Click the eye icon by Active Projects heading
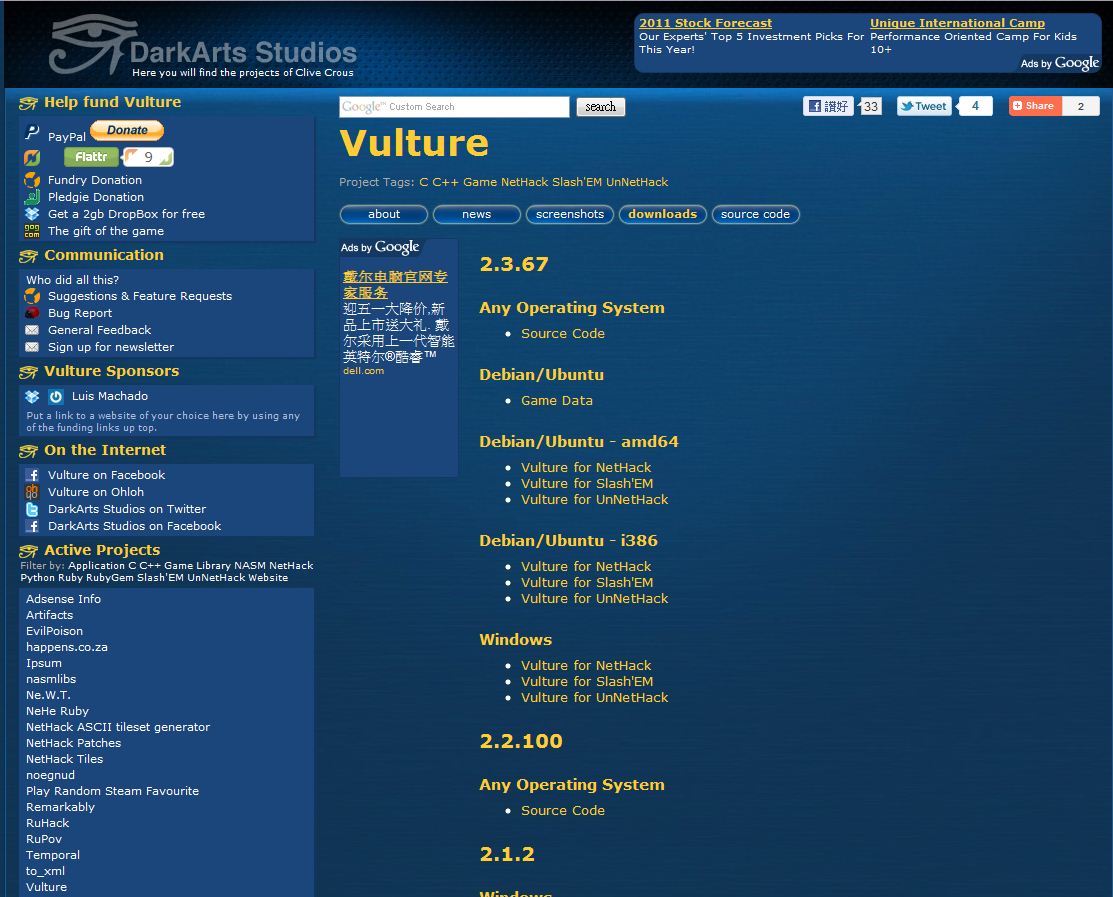1113x897 pixels. coord(28,551)
